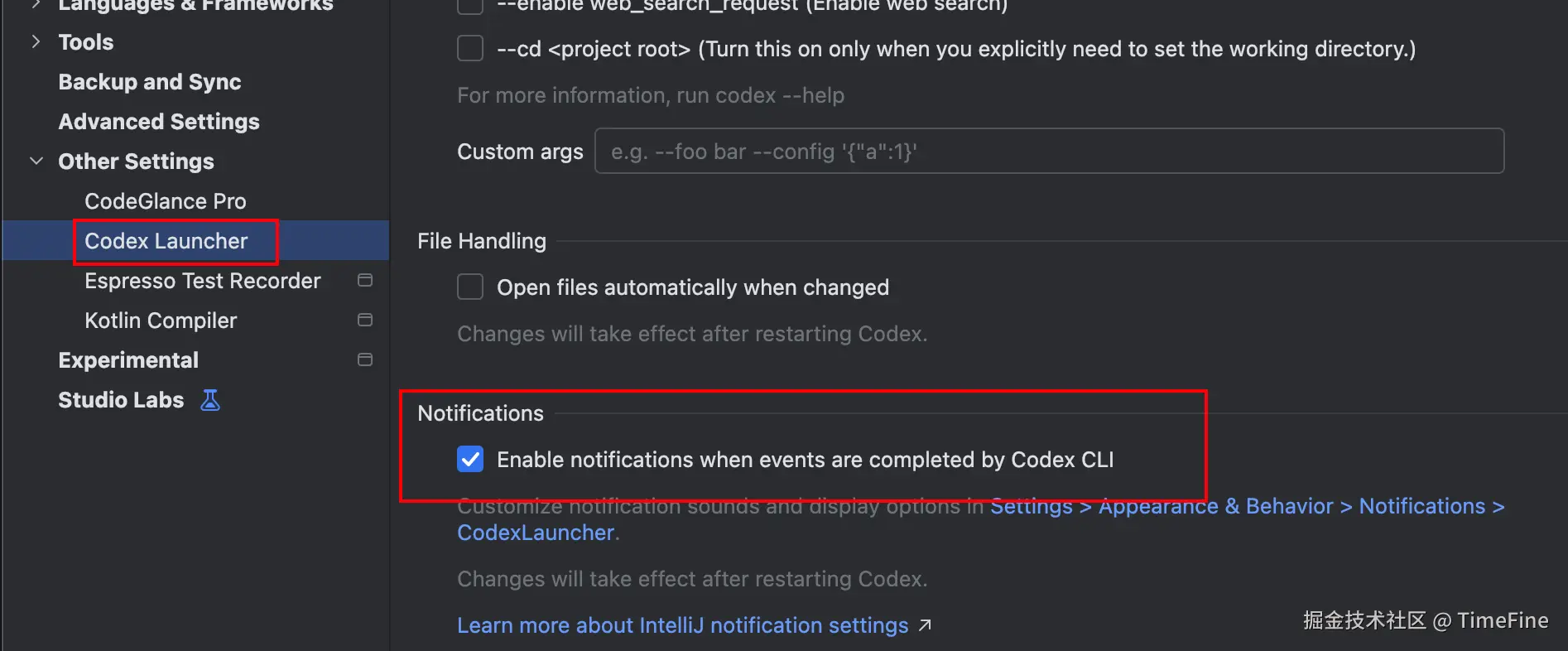Select Kotlin Compiler settings
Screen dimensions: 1568x651
pos(161,321)
